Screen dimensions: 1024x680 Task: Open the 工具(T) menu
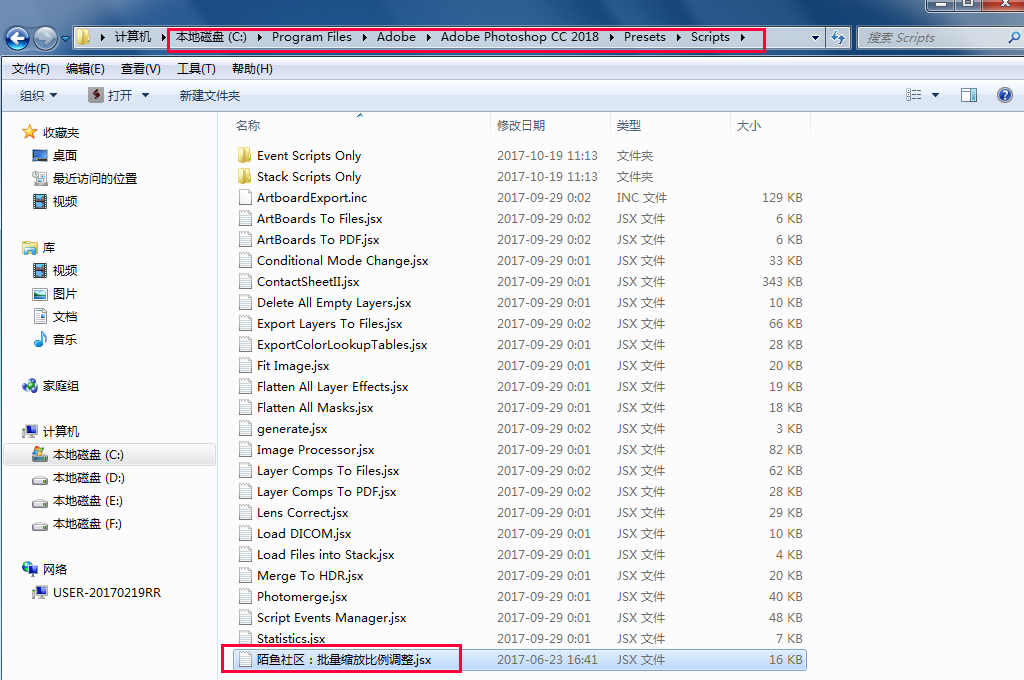(x=197, y=69)
